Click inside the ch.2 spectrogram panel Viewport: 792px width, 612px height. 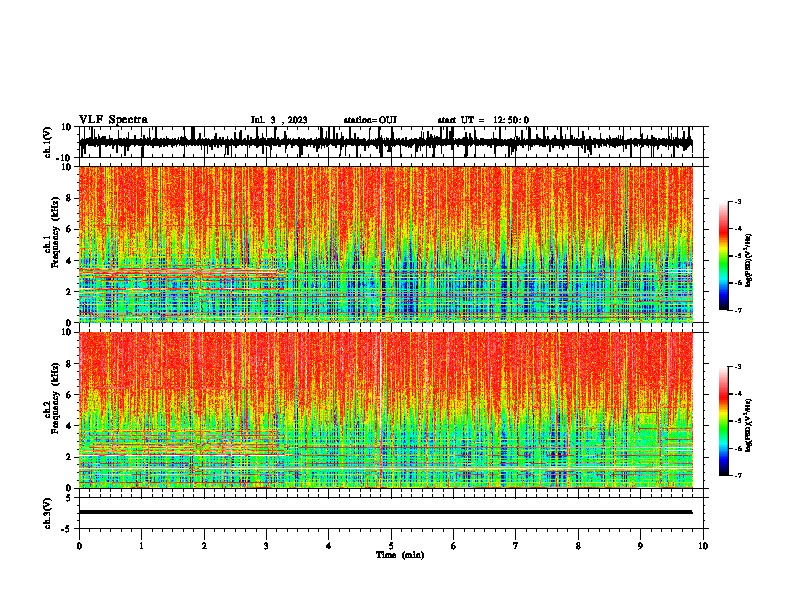coord(385,410)
